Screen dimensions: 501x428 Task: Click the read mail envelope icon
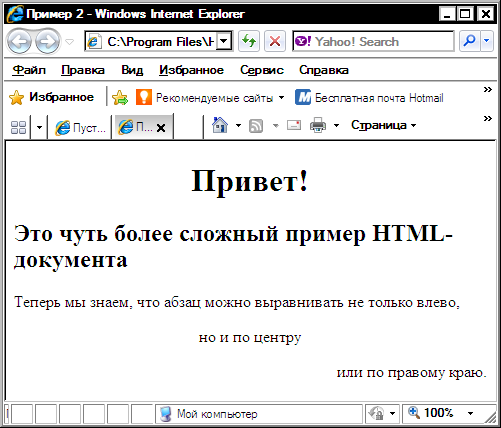294,125
